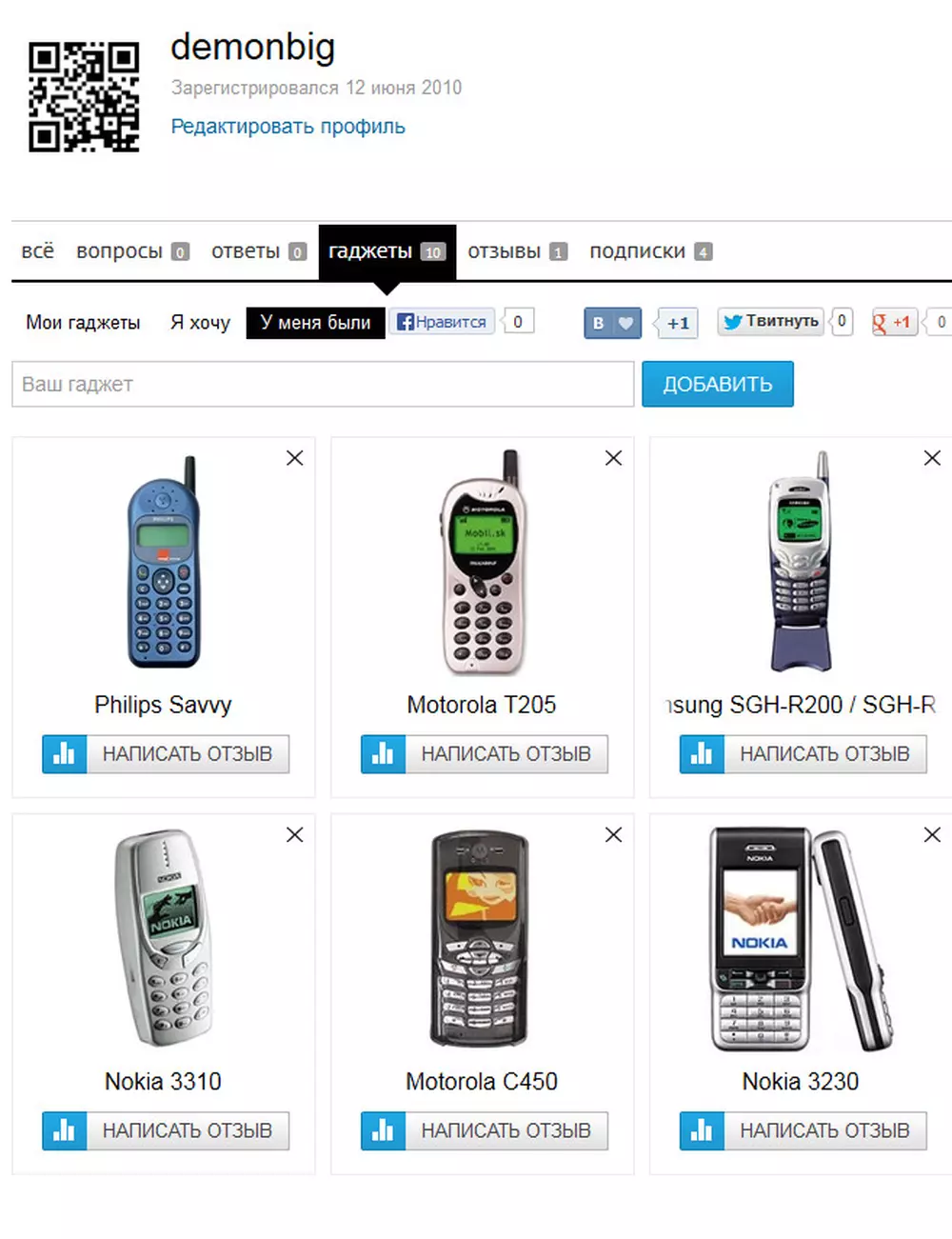Open the Motorola C450 phone thumbnail

tap(481, 940)
